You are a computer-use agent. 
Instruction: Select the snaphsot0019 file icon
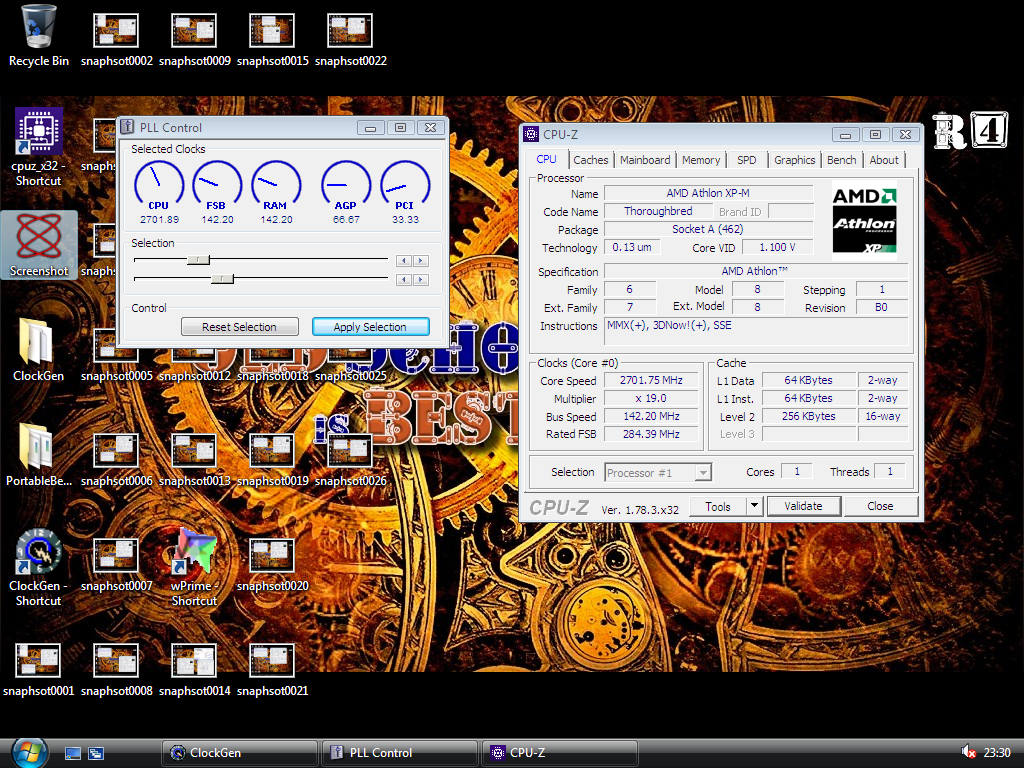click(272, 460)
